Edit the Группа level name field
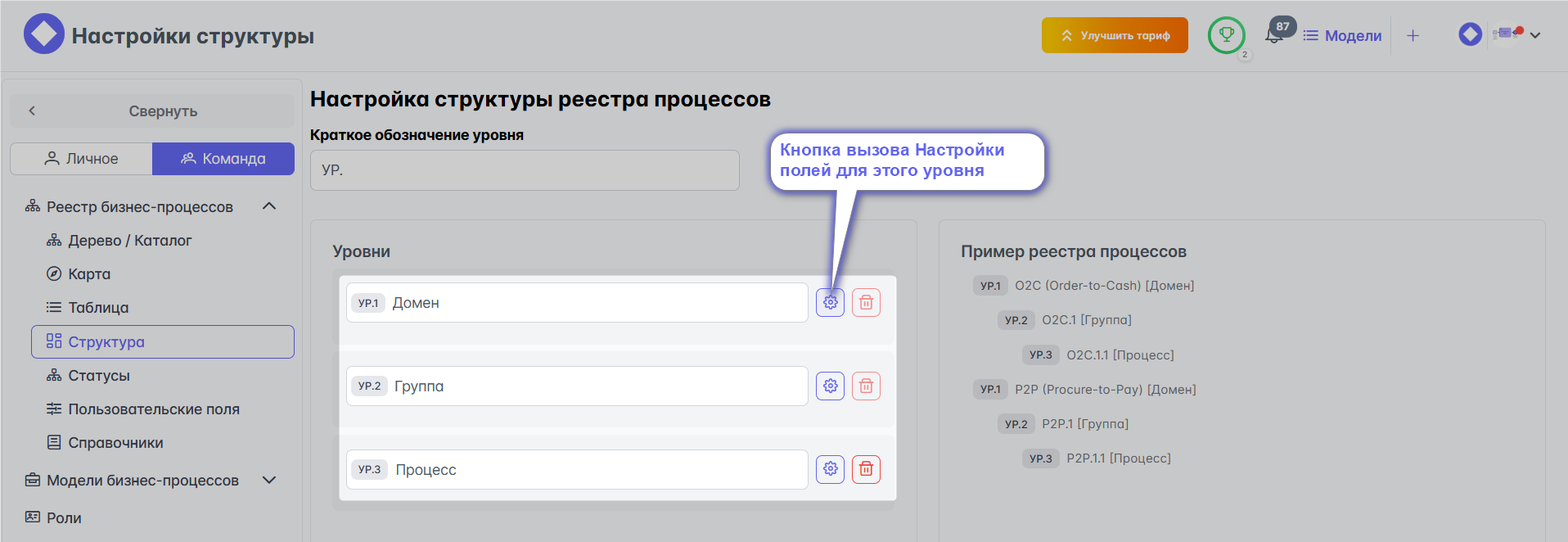The width and height of the screenshot is (1568, 542). (x=577, y=386)
